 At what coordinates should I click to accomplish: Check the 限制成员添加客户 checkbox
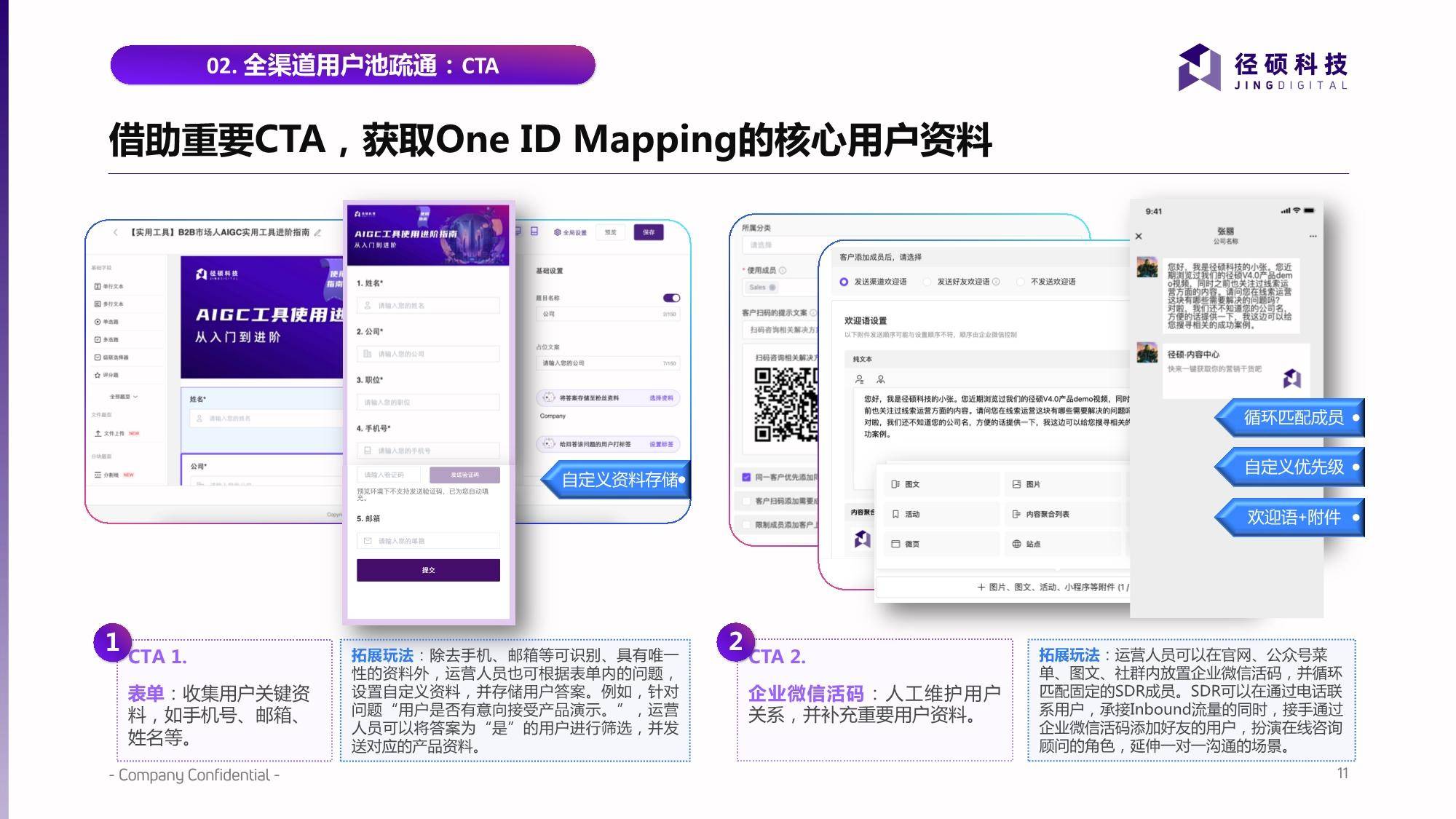(746, 524)
